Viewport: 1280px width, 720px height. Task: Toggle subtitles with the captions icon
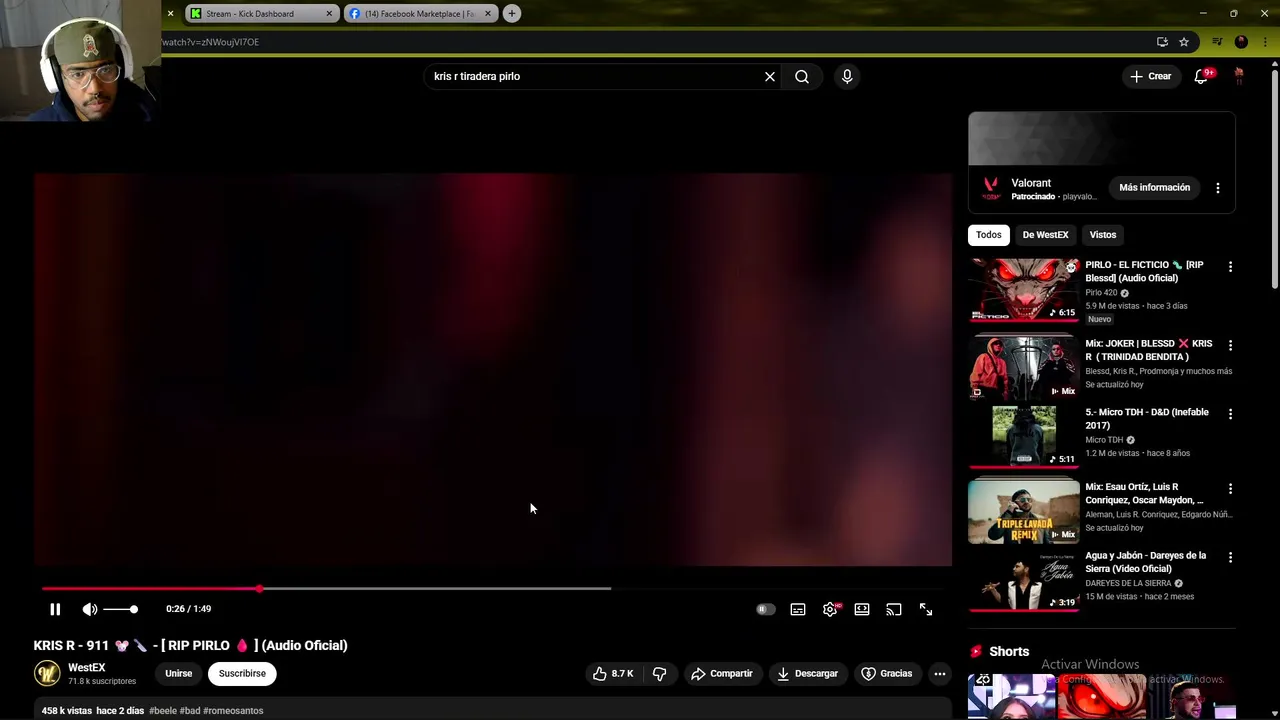click(798, 609)
